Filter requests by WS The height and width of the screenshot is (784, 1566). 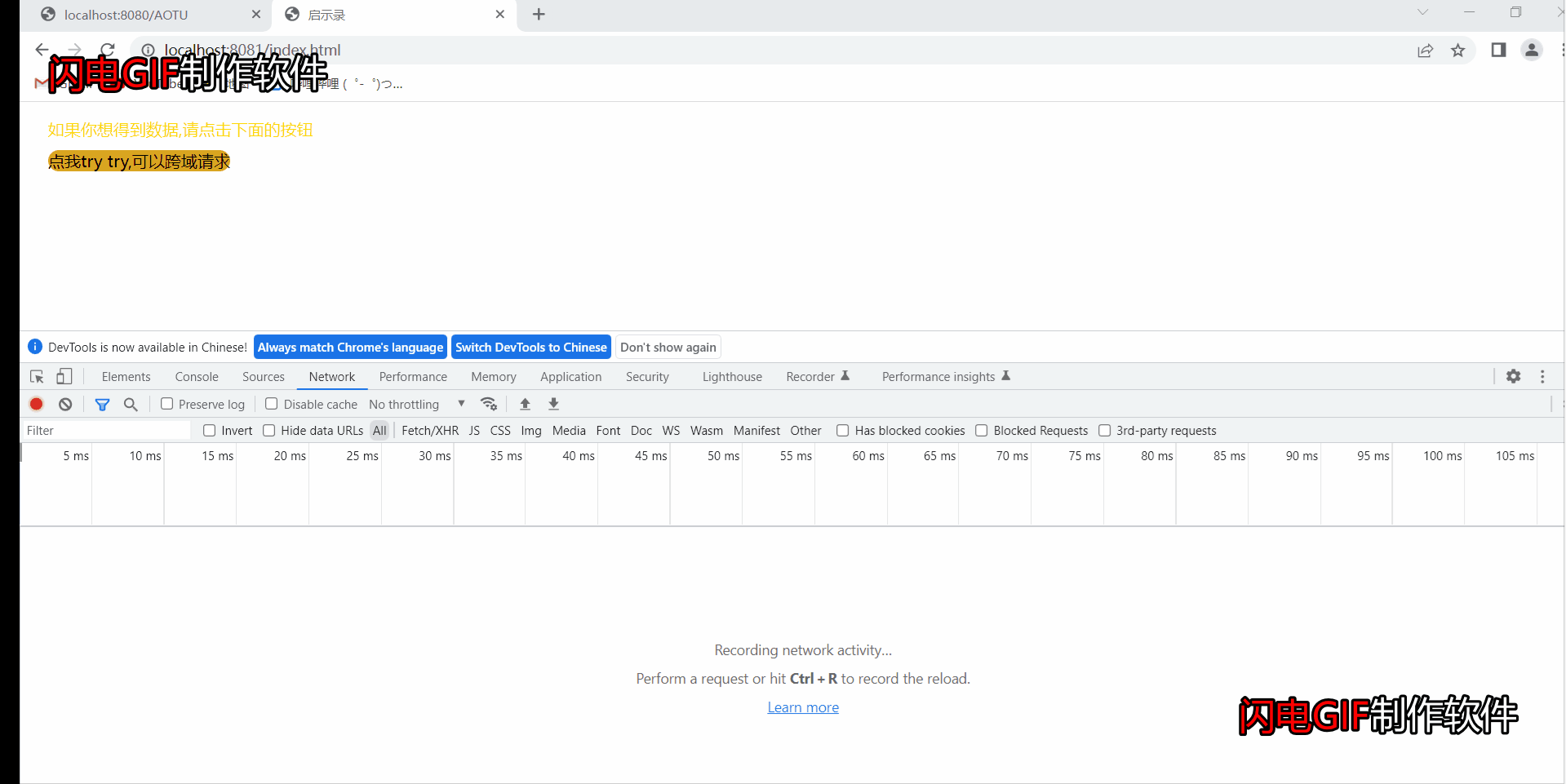[x=671, y=430]
